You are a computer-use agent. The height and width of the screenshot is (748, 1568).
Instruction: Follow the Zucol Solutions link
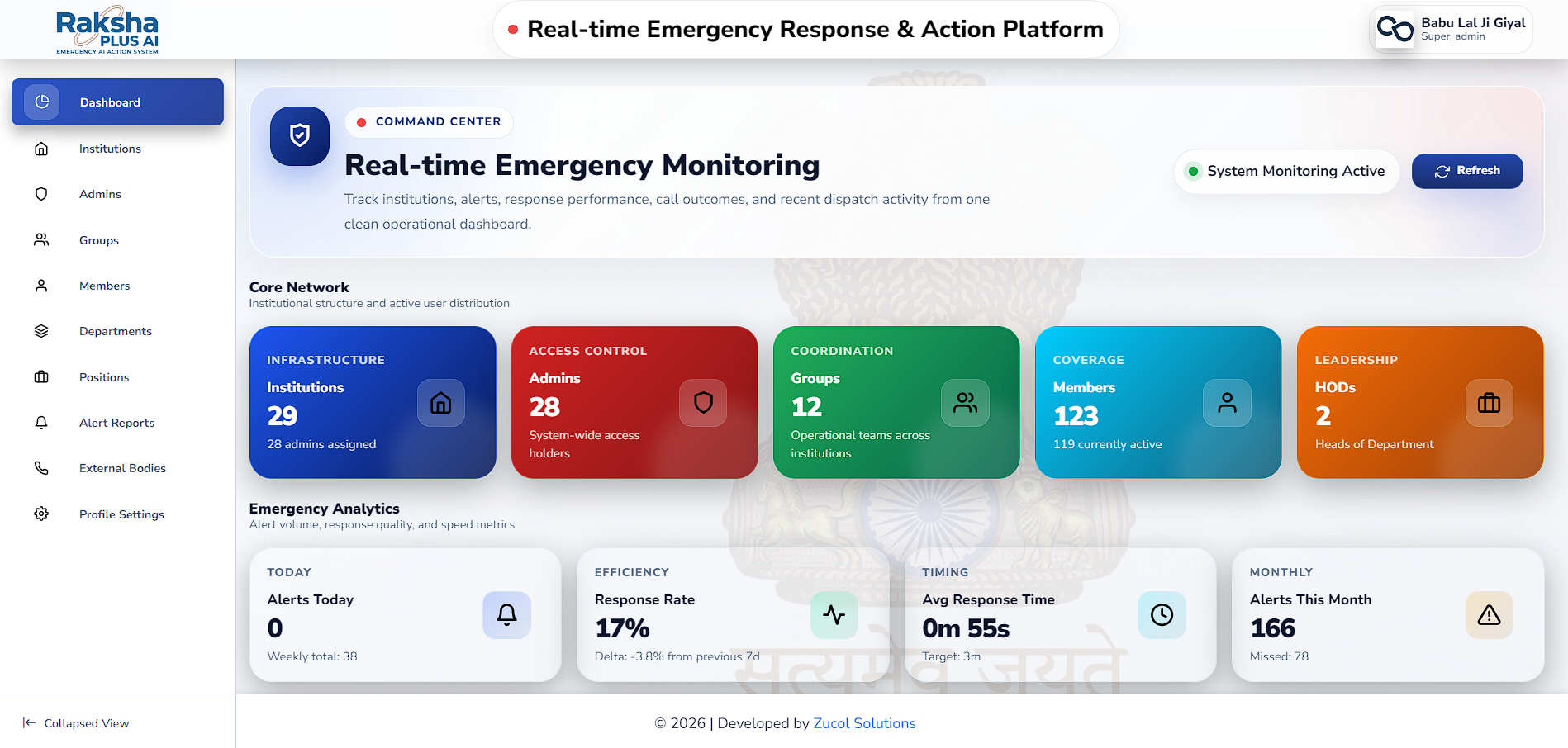click(x=864, y=723)
